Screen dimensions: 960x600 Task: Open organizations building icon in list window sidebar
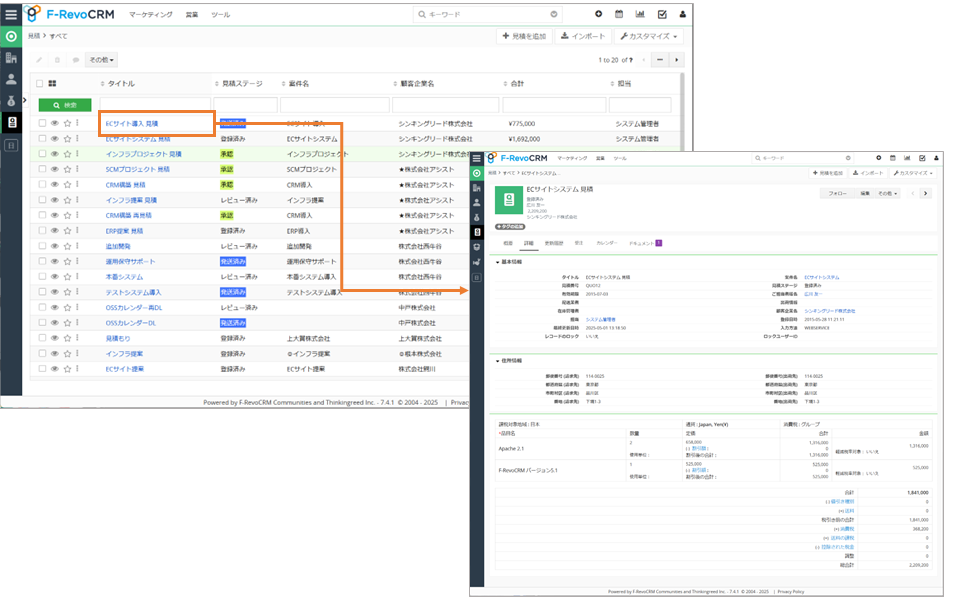11,58
